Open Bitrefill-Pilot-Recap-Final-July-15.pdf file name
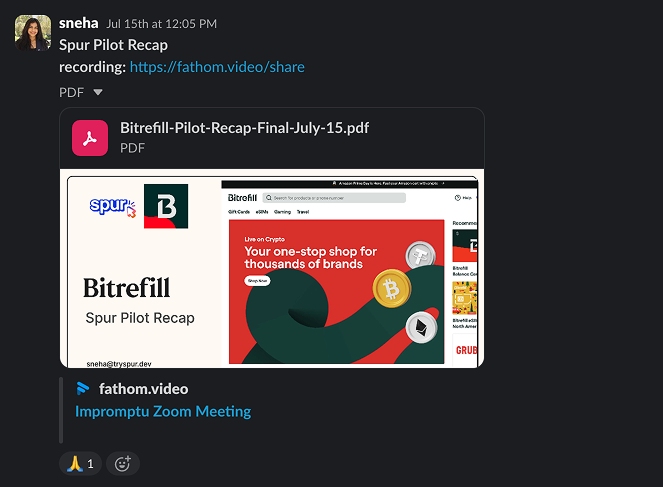 pyautogui.click(x=244, y=128)
